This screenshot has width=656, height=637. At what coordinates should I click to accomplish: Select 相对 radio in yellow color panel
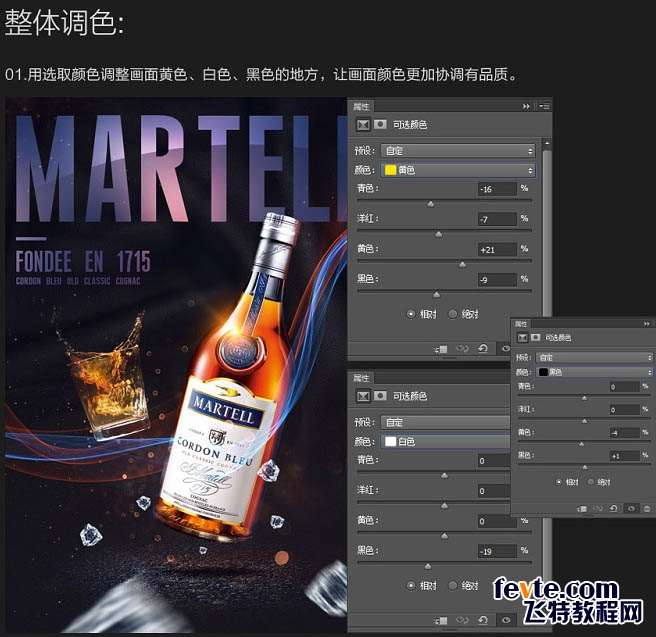tap(411, 314)
